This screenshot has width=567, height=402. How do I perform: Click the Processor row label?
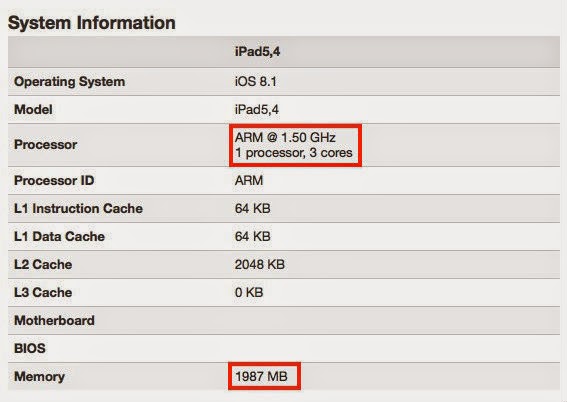click(46, 145)
